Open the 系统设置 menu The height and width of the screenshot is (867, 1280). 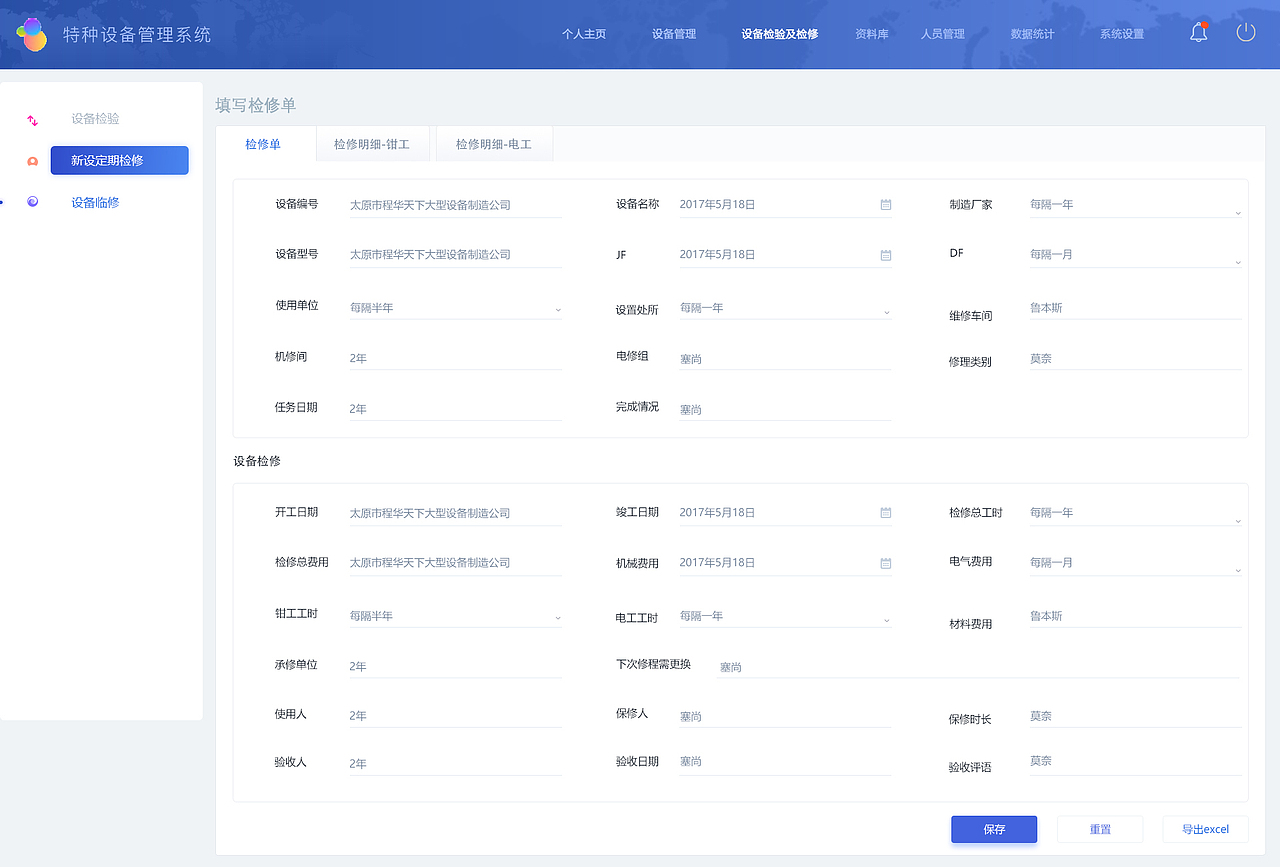1120,33
